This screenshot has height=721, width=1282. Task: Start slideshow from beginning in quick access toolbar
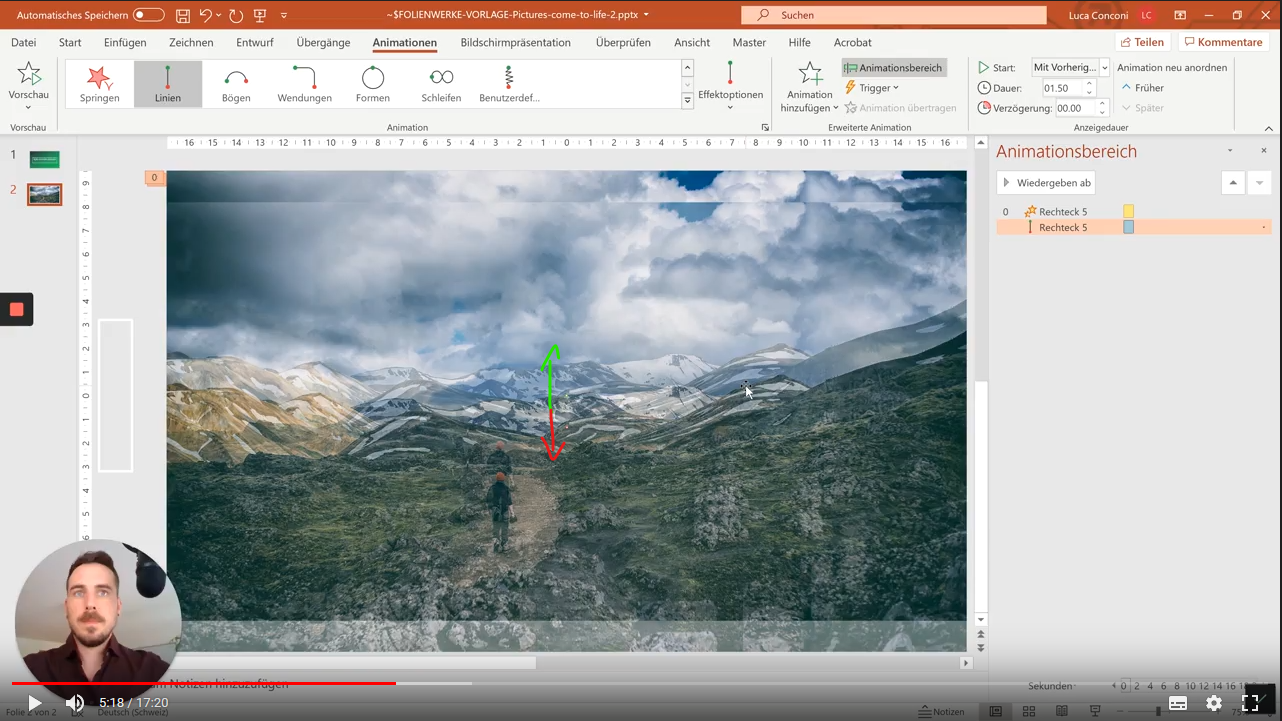coord(260,16)
